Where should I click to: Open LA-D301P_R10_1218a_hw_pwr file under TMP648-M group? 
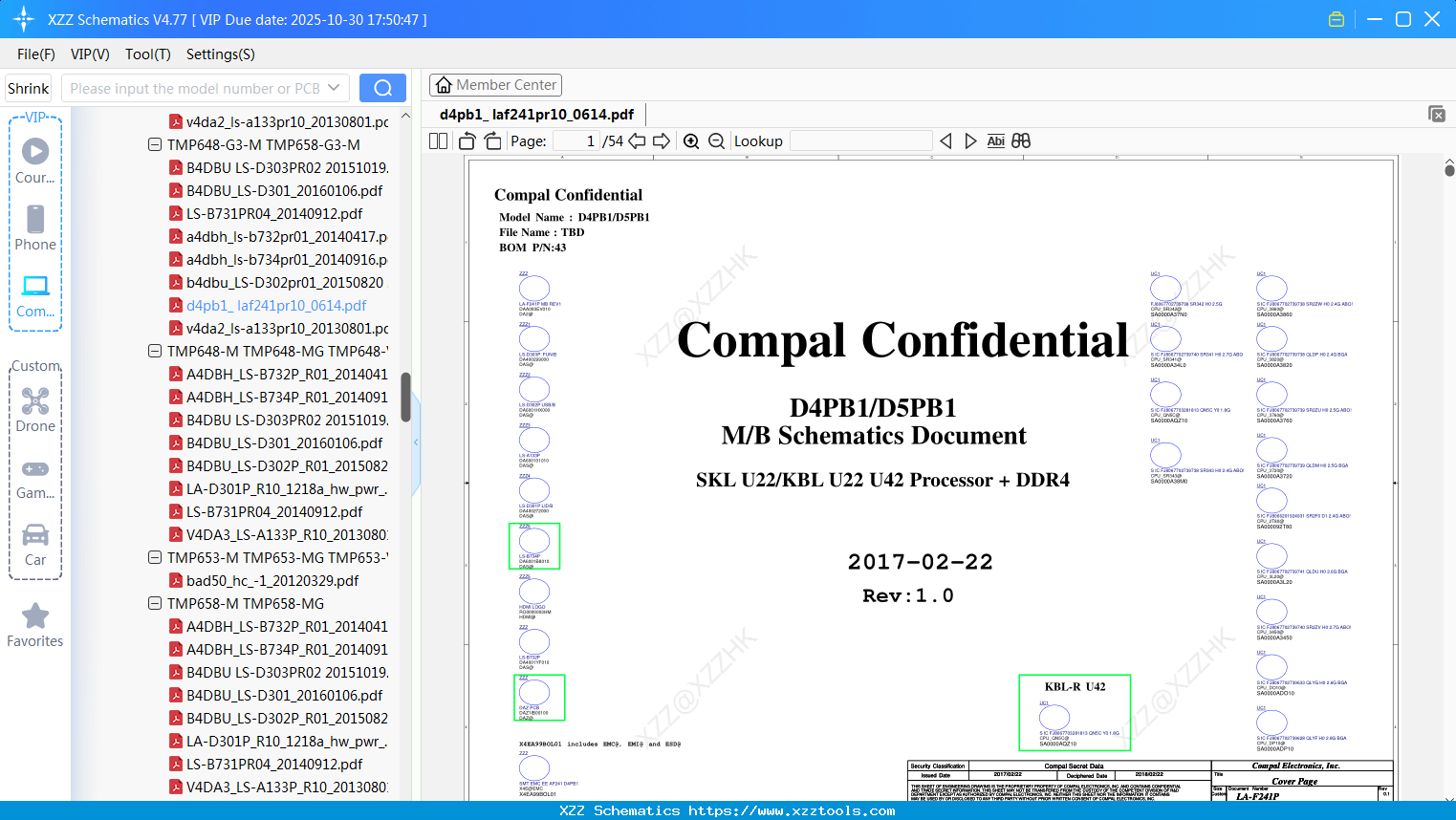278,488
